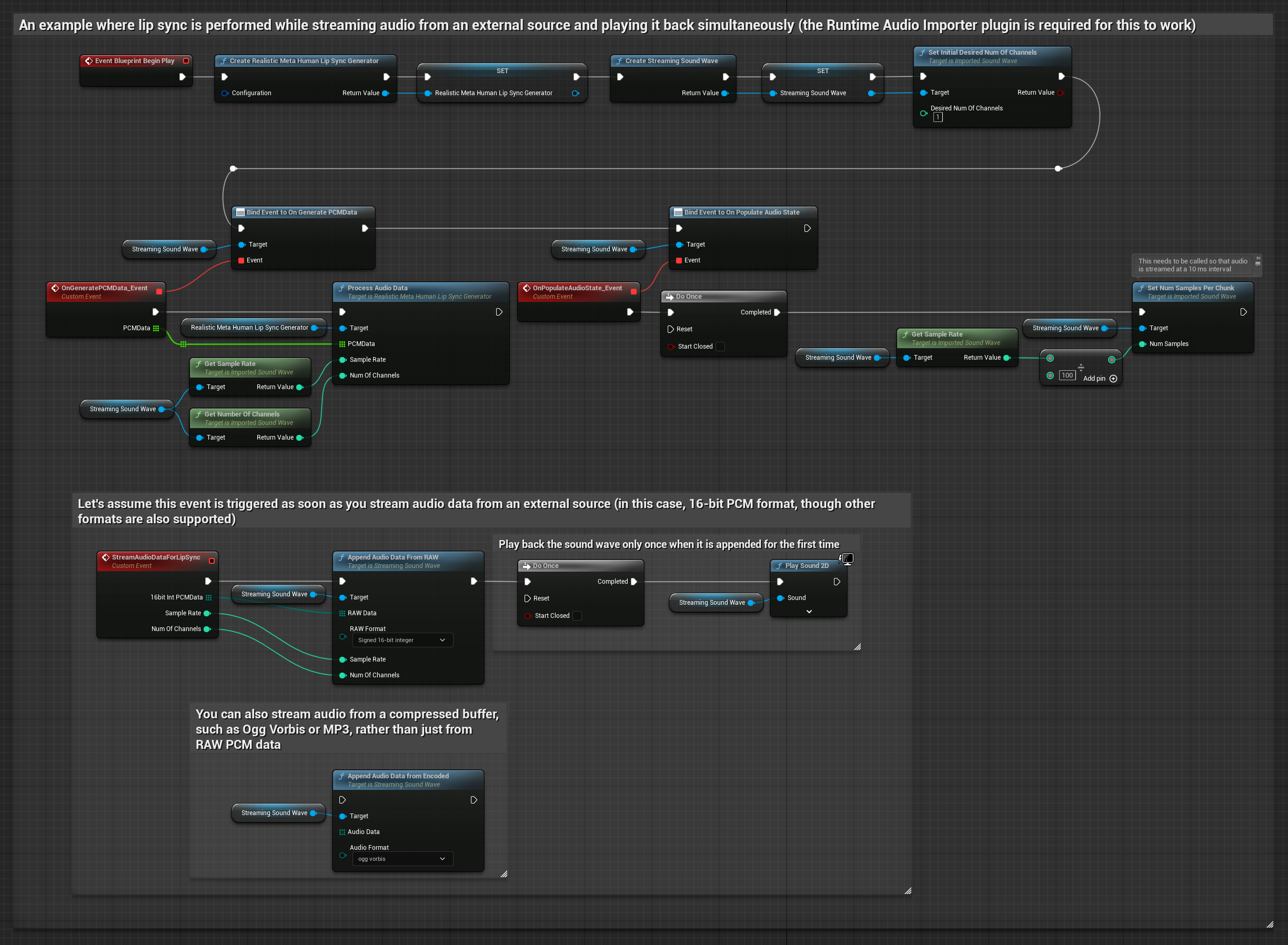1288x945 pixels.
Task: Open the Signed 16-bit integer RAW Format dropdown
Action: pyautogui.click(x=402, y=640)
